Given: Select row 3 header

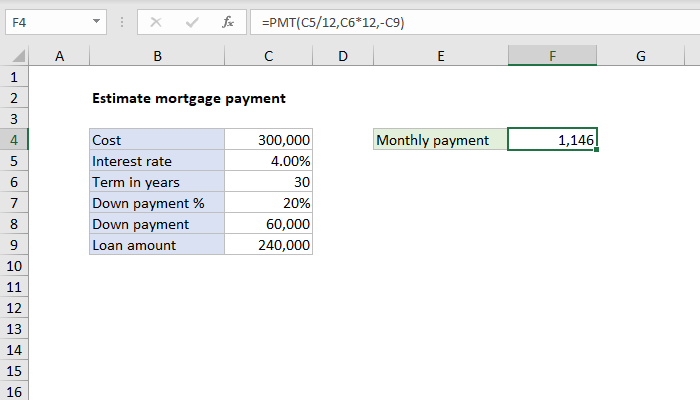Looking at the screenshot, I should click(14, 119).
